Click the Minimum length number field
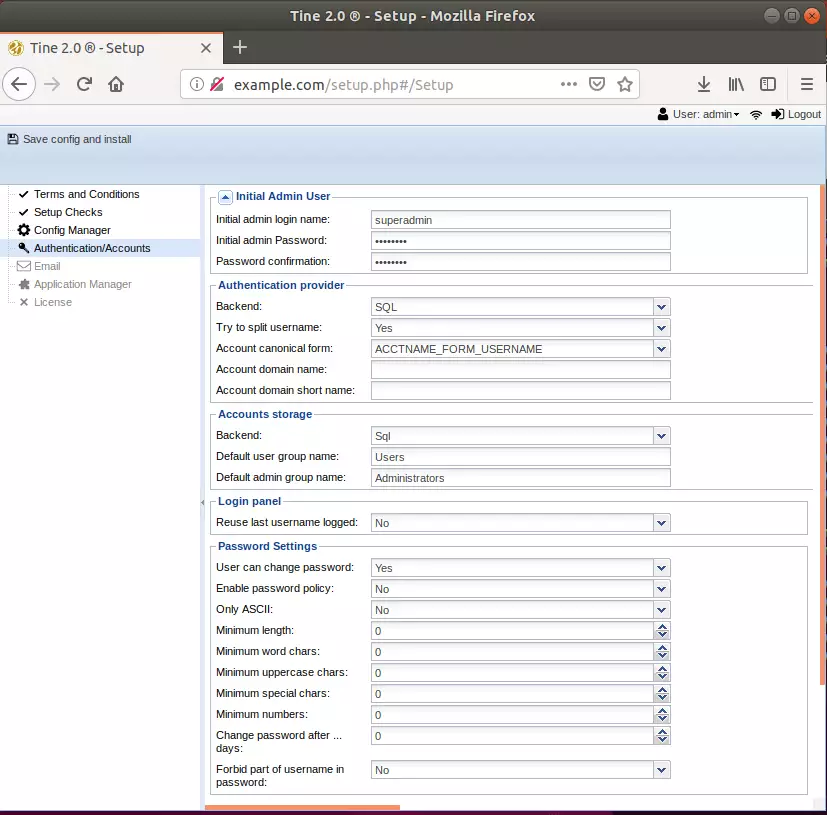Viewport: 827px width, 815px height. coord(512,631)
